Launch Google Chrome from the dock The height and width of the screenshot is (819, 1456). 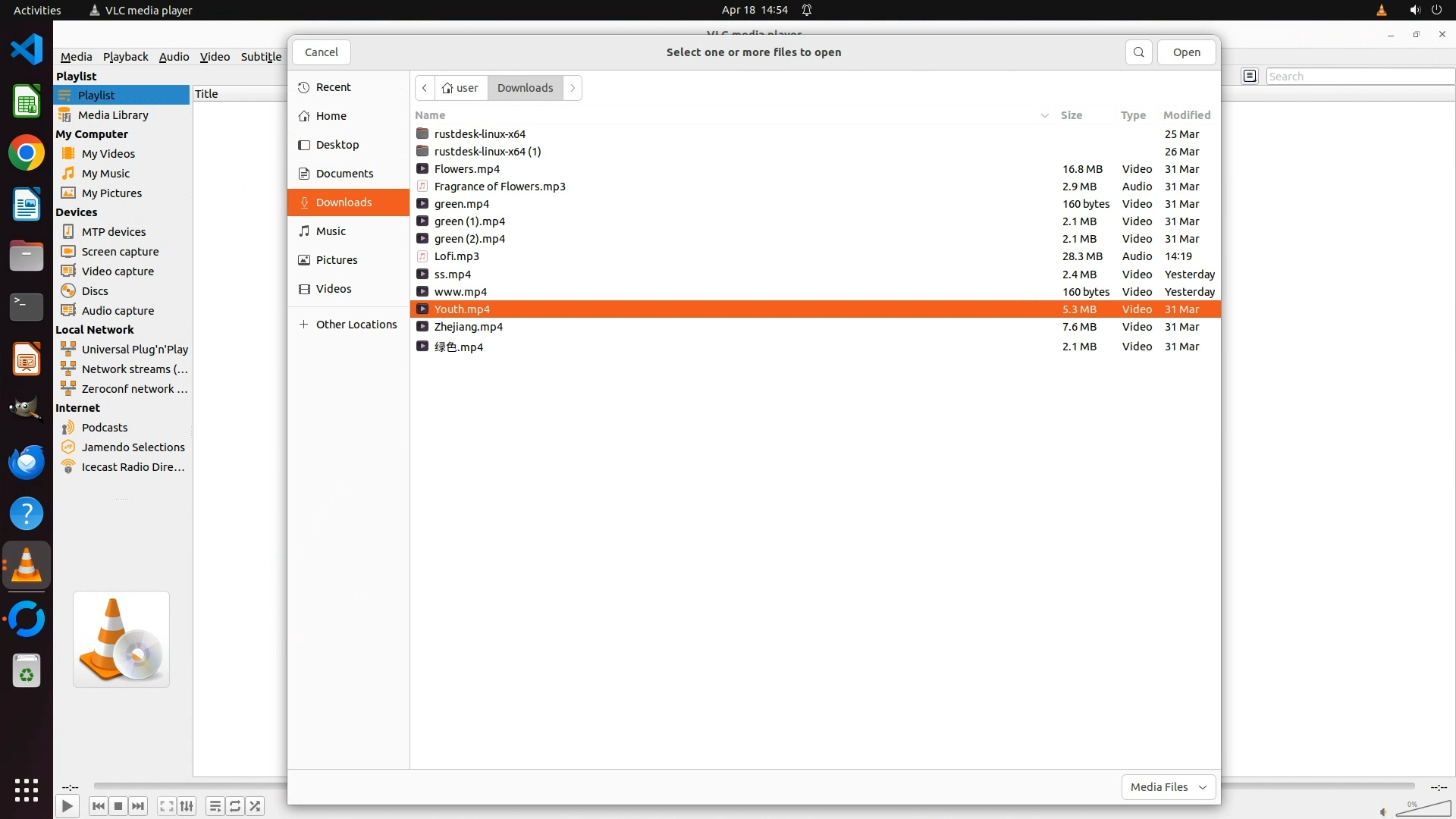click(27, 153)
